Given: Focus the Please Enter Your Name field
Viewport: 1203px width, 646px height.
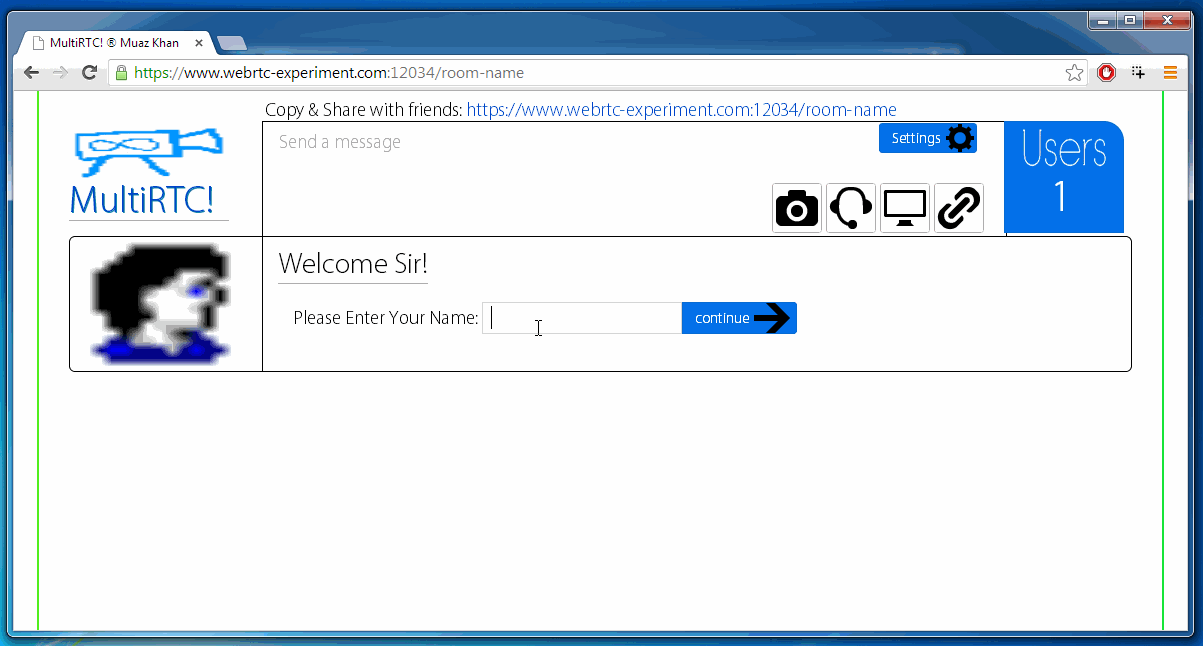Looking at the screenshot, I should coord(582,318).
